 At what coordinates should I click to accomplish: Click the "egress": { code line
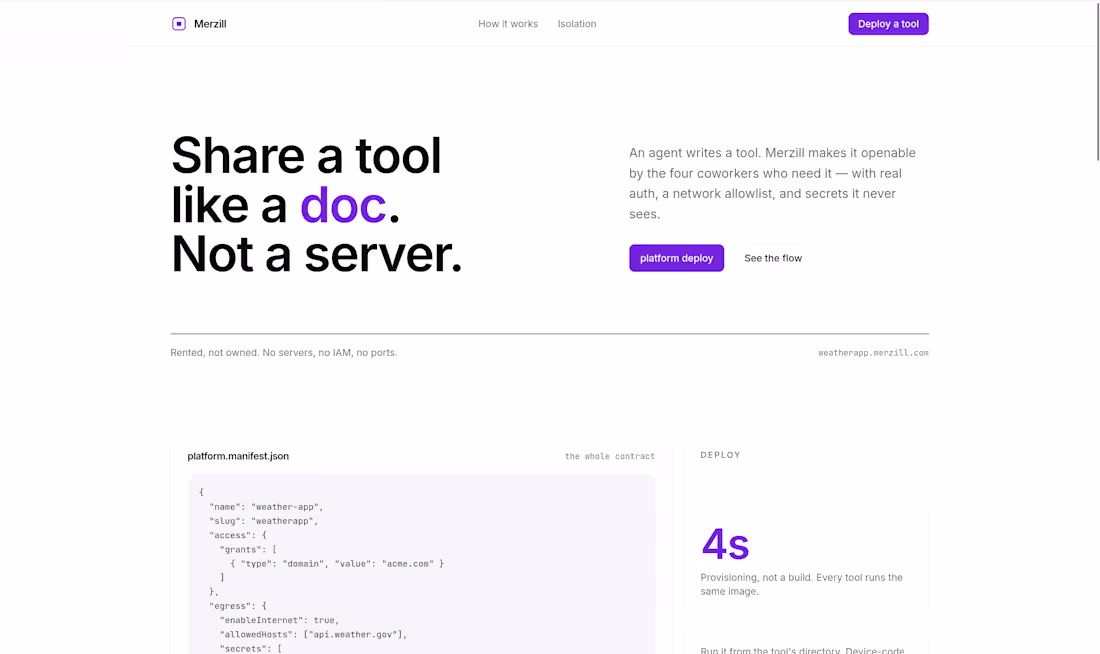tap(238, 606)
